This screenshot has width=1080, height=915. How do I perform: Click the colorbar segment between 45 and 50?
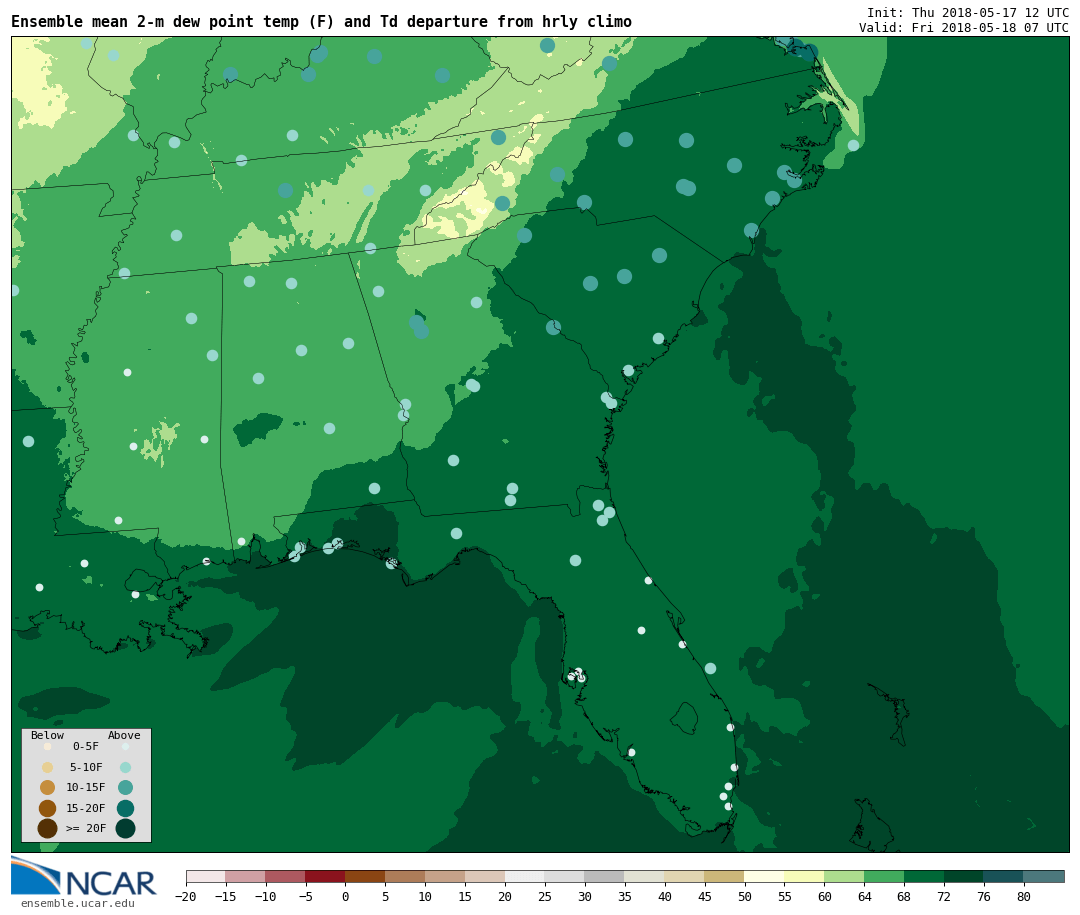724,877
